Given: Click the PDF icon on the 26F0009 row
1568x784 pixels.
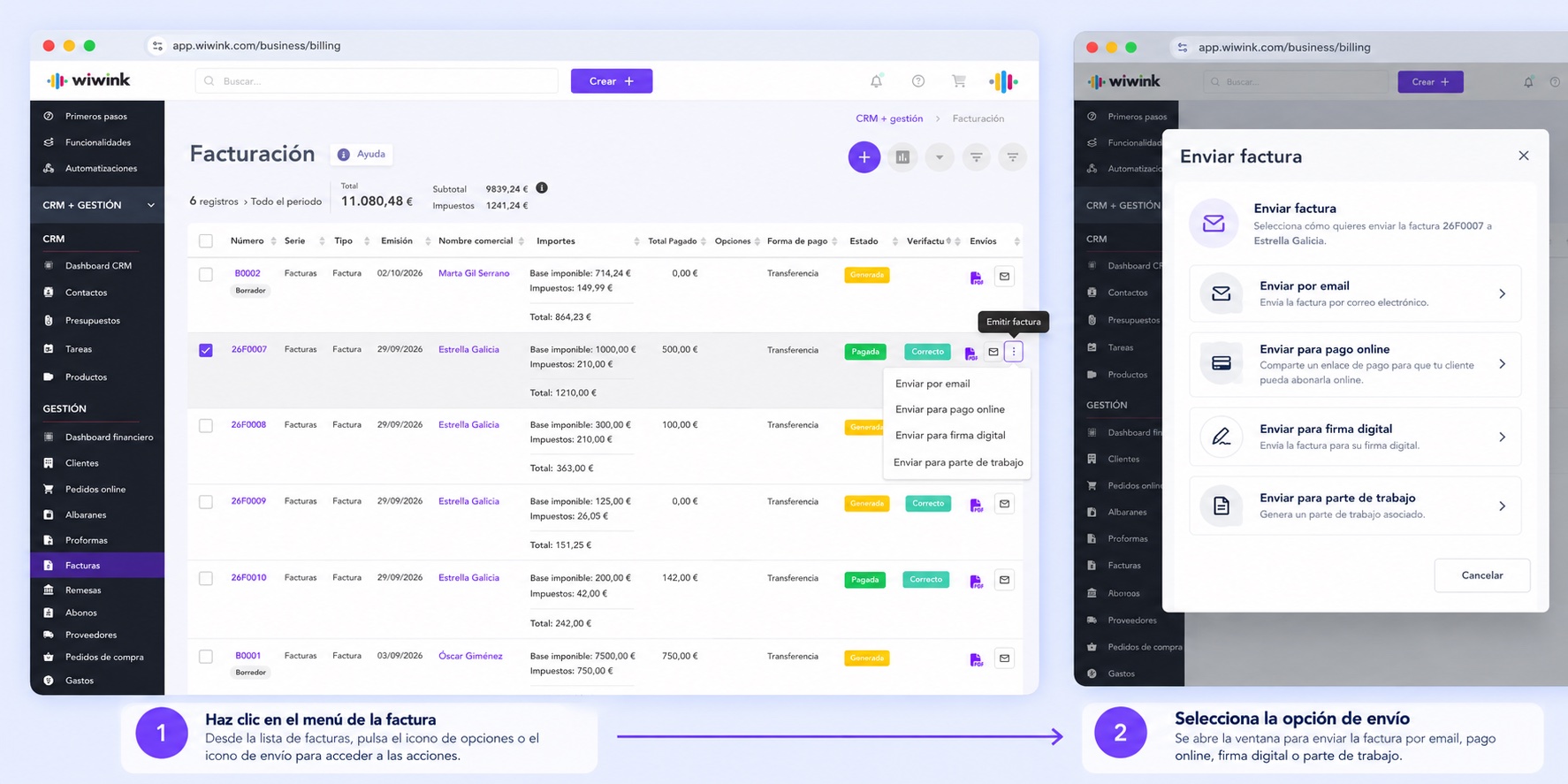Looking at the screenshot, I should [976, 505].
